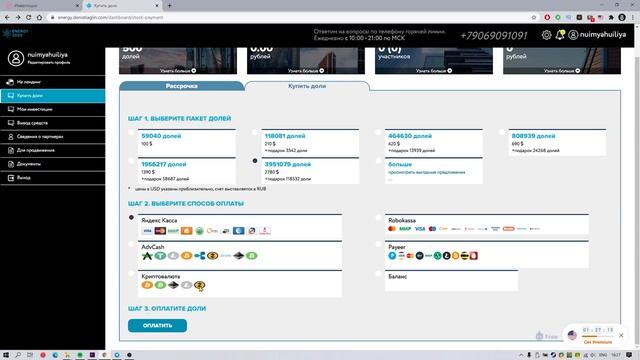Click the striped Beeline icon under Payeer
The height and width of the screenshot is (360, 640).
tap(464, 256)
